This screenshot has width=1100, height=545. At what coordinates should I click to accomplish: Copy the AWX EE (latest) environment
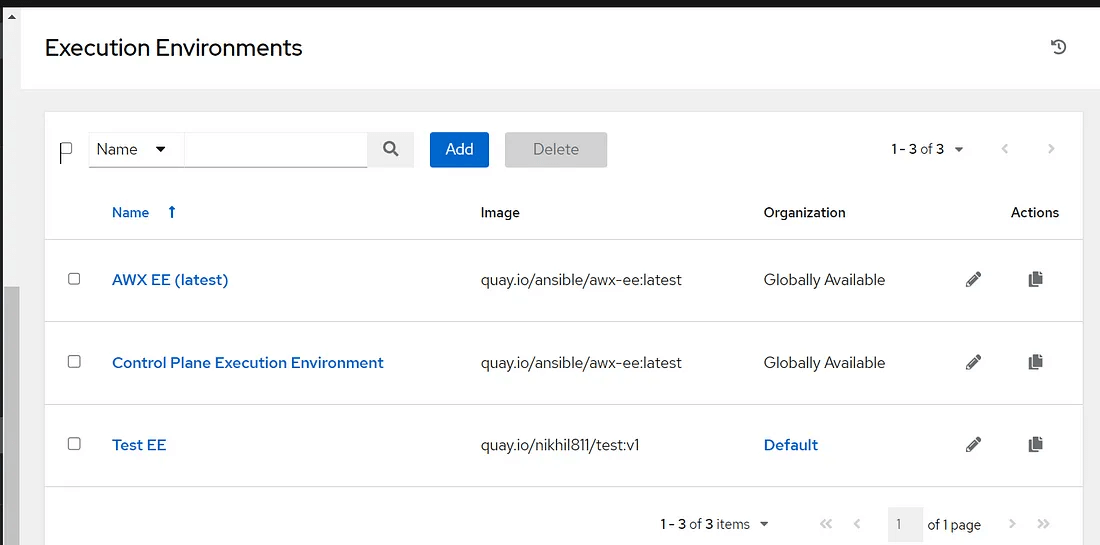[1035, 280]
